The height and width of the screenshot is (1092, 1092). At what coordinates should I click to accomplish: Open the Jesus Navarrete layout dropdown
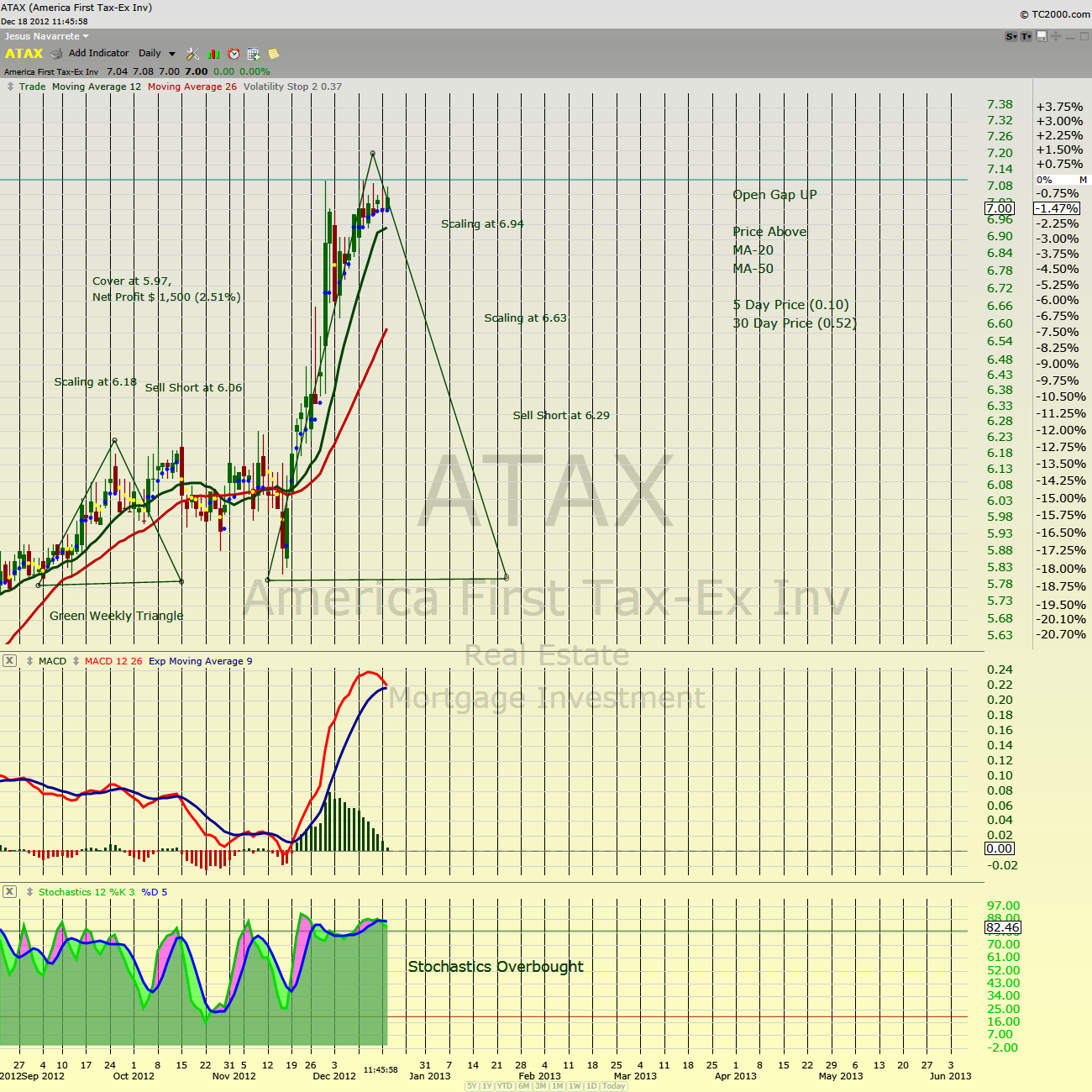coord(46,36)
